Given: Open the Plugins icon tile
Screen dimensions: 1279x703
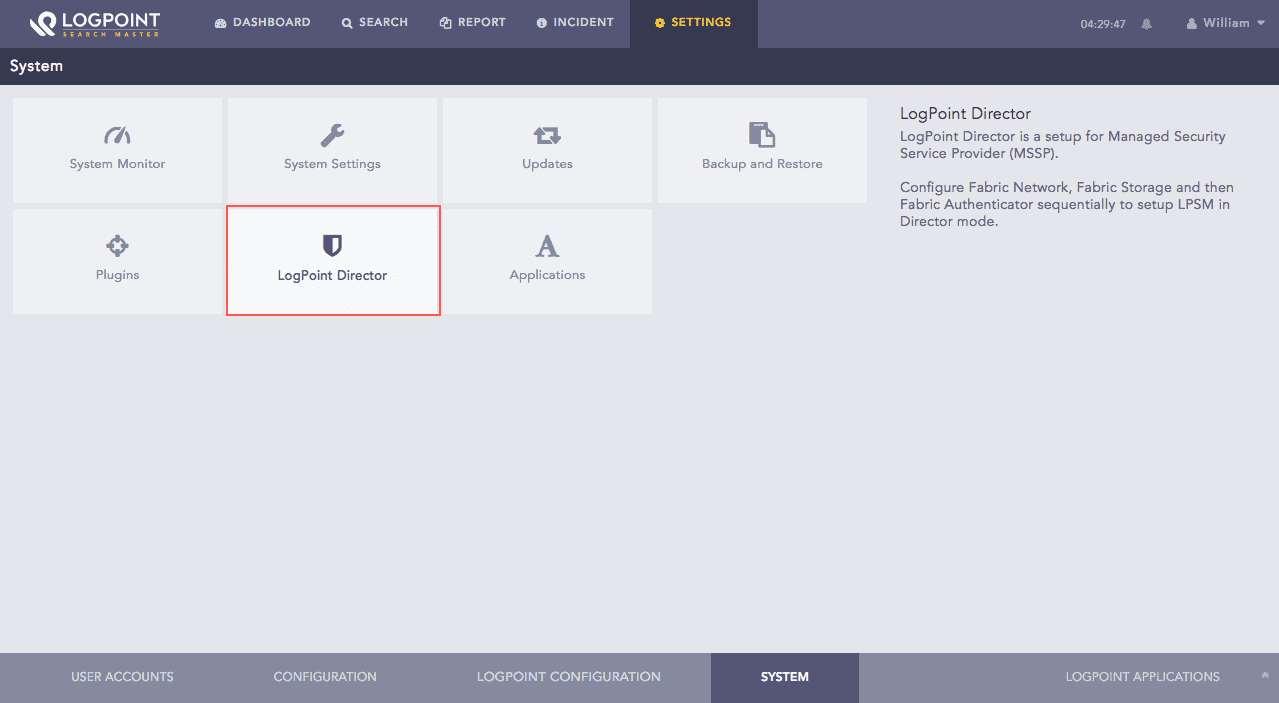Looking at the screenshot, I should coord(117,245).
